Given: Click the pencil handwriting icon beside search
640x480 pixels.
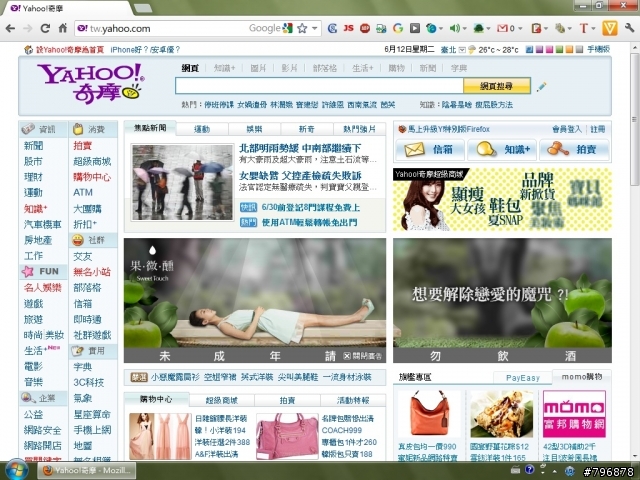Looking at the screenshot, I should (x=541, y=87).
